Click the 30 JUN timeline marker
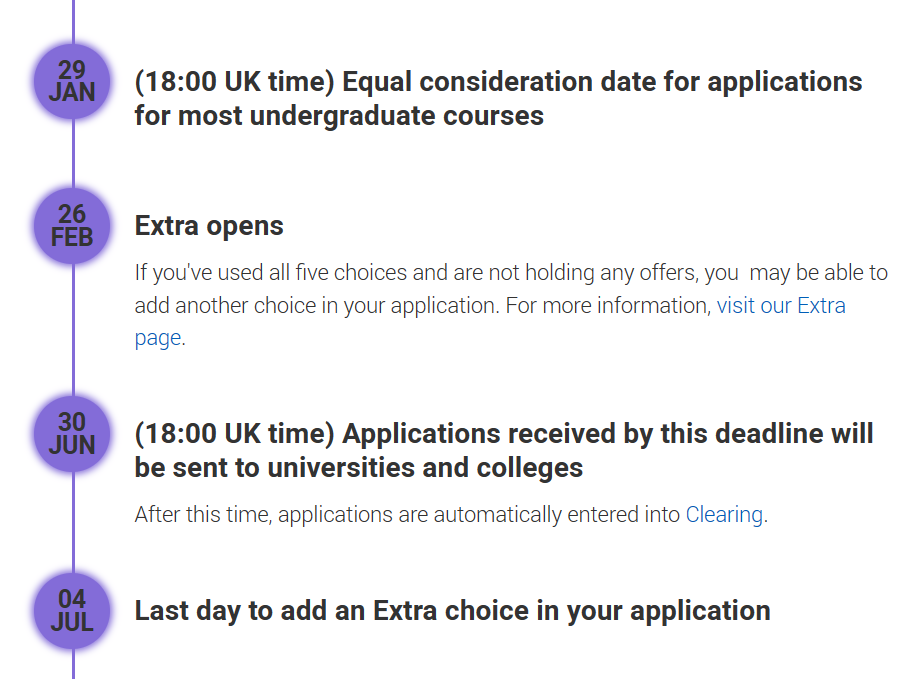The width and height of the screenshot is (922, 679). 72,434
